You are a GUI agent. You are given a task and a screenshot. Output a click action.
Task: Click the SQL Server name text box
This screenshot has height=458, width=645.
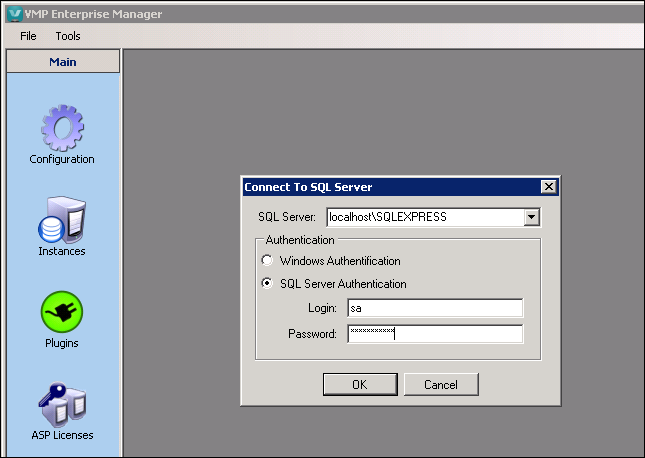coord(425,217)
